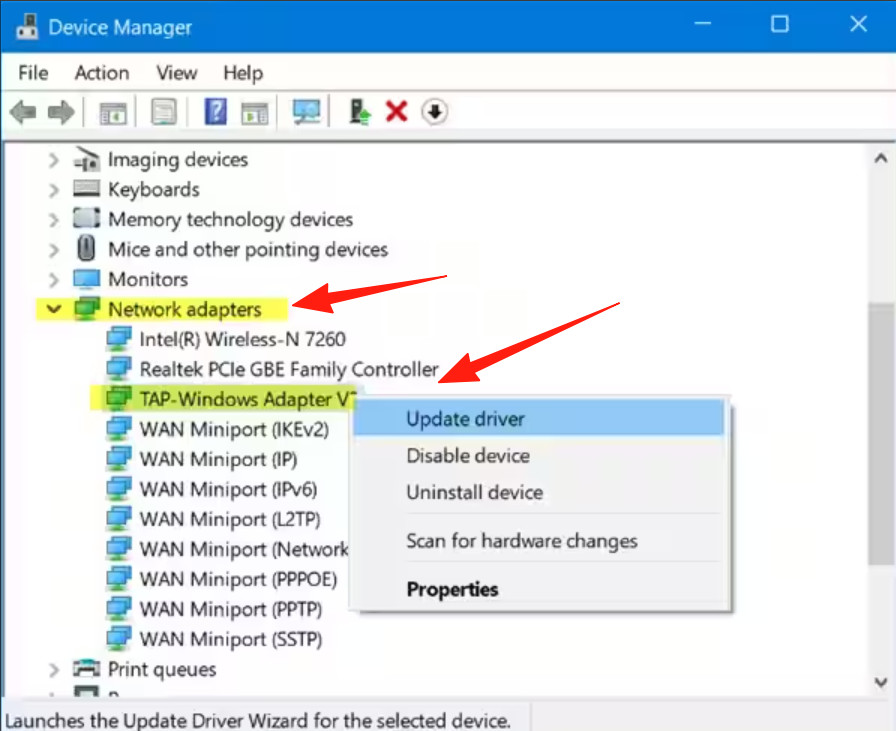Collapse the Network adapters category
This screenshot has width=896, height=731.
click(54, 309)
